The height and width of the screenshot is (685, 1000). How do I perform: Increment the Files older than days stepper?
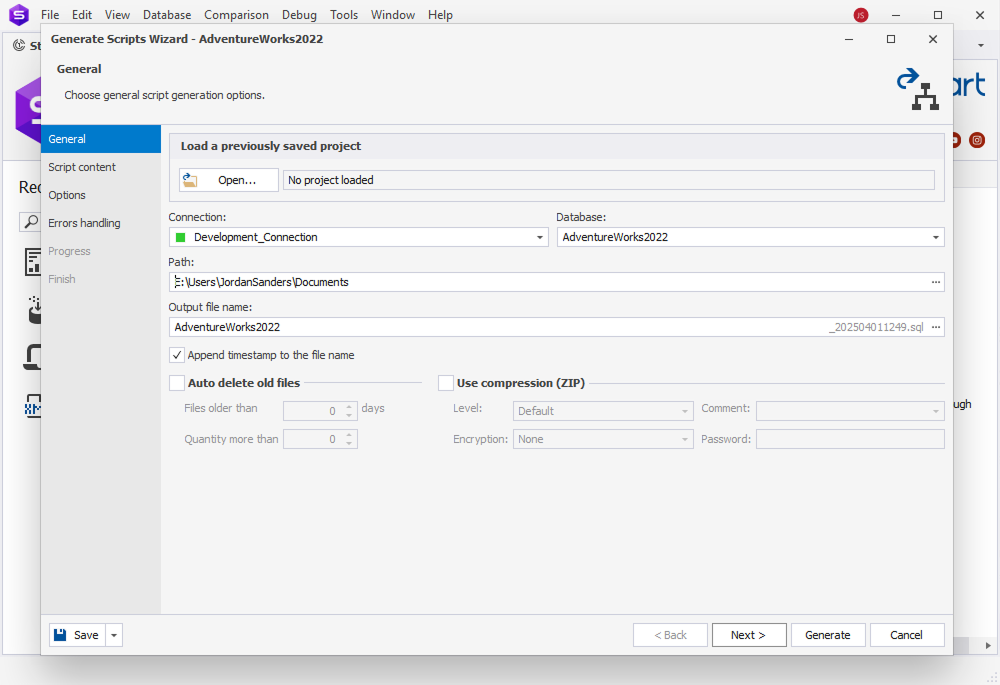[x=350, y=405]
